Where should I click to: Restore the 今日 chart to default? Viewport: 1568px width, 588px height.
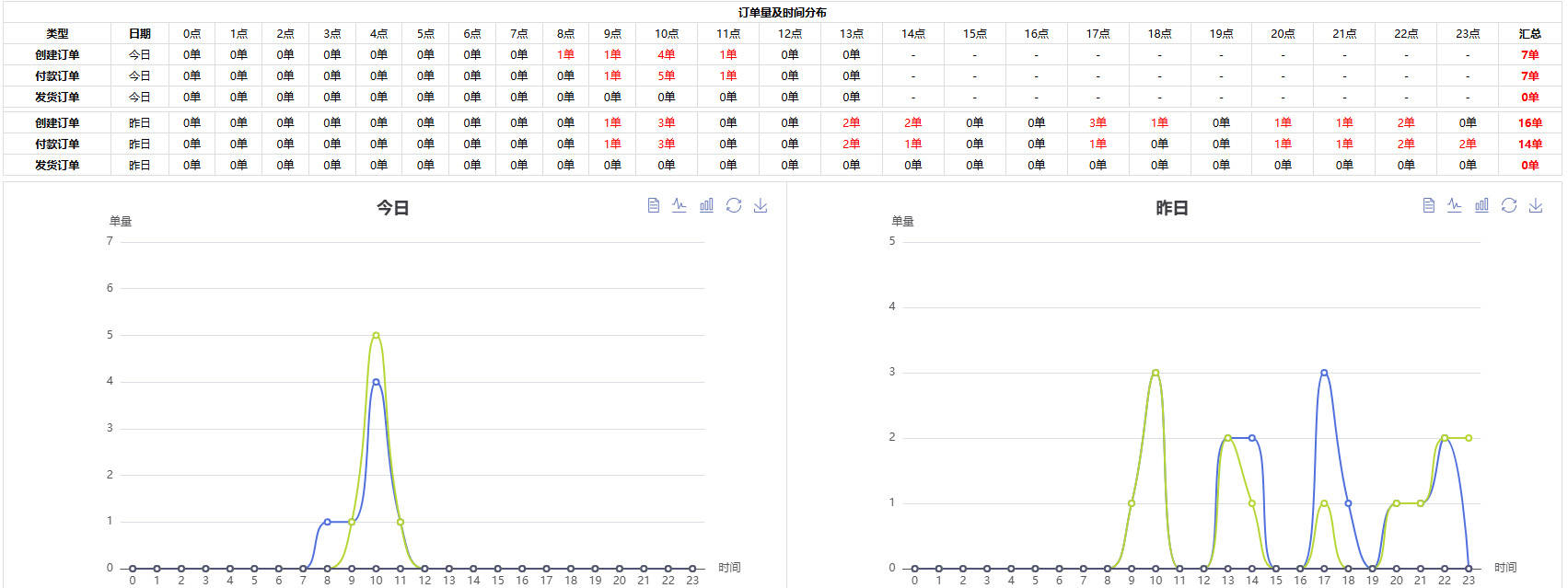(x=734, y=205)
